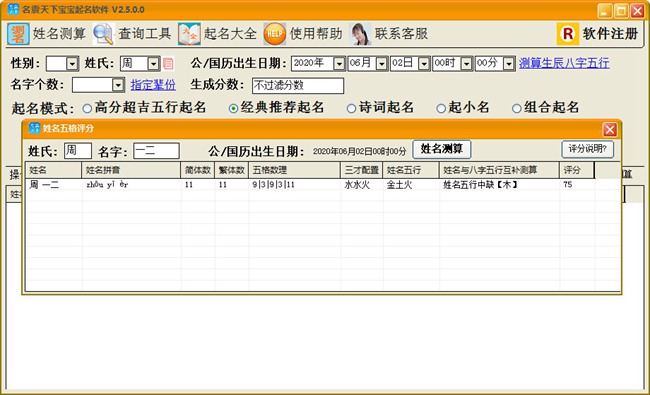
Task: Open the month dropdown showing 06月
Action: coord(382,64)
